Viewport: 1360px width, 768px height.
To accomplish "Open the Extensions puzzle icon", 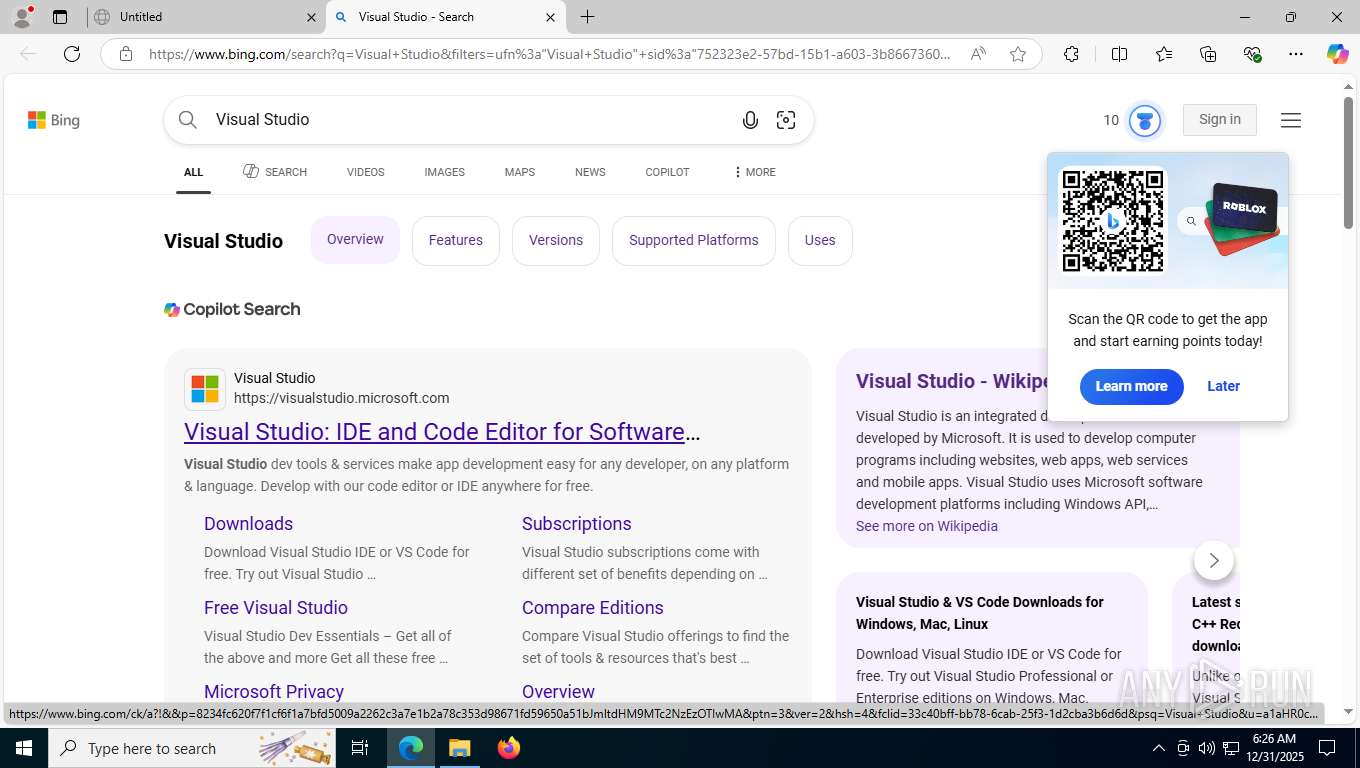I will tap(1071, 54).
